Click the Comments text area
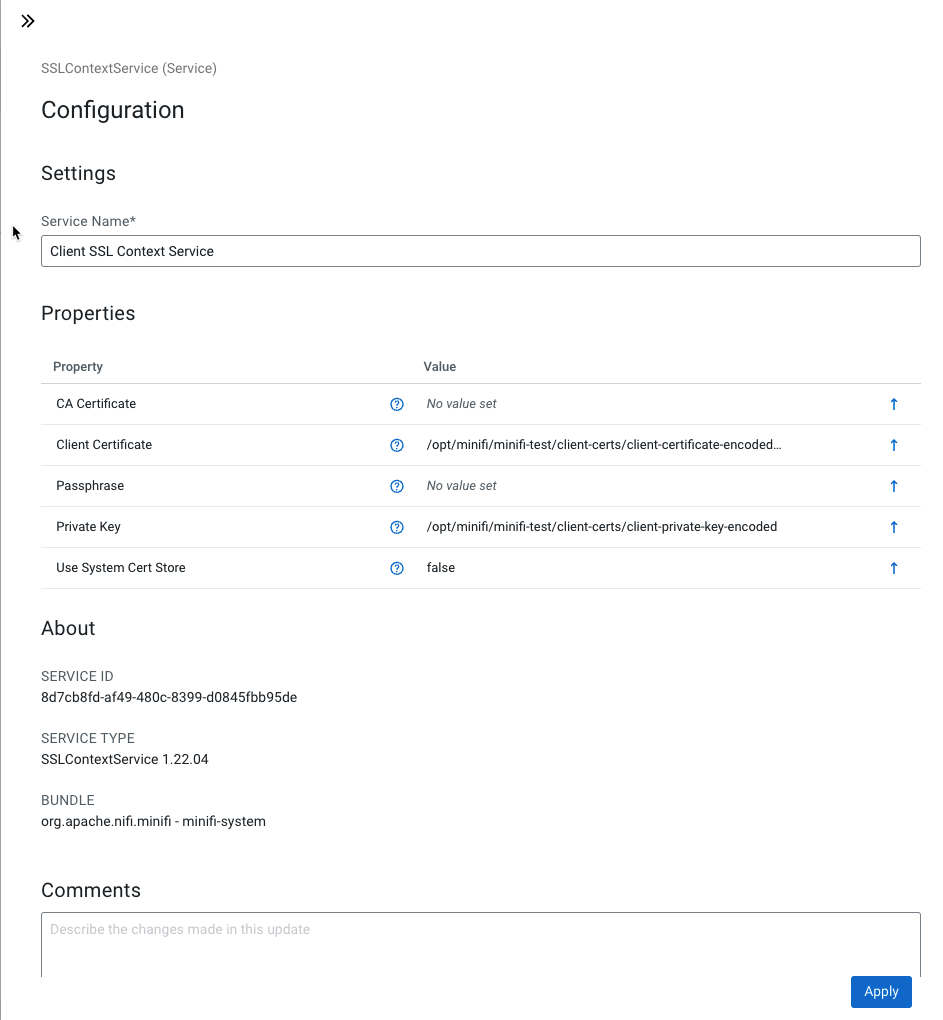 click(480, 944)
